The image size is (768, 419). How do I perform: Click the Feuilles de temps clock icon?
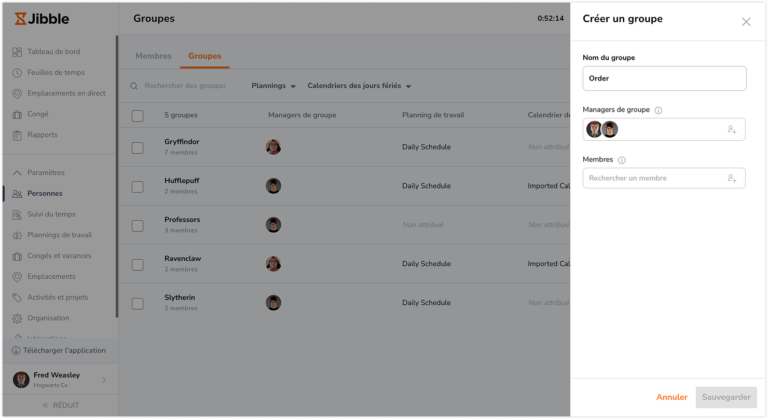pyautogui.click(x=17, y=73)
